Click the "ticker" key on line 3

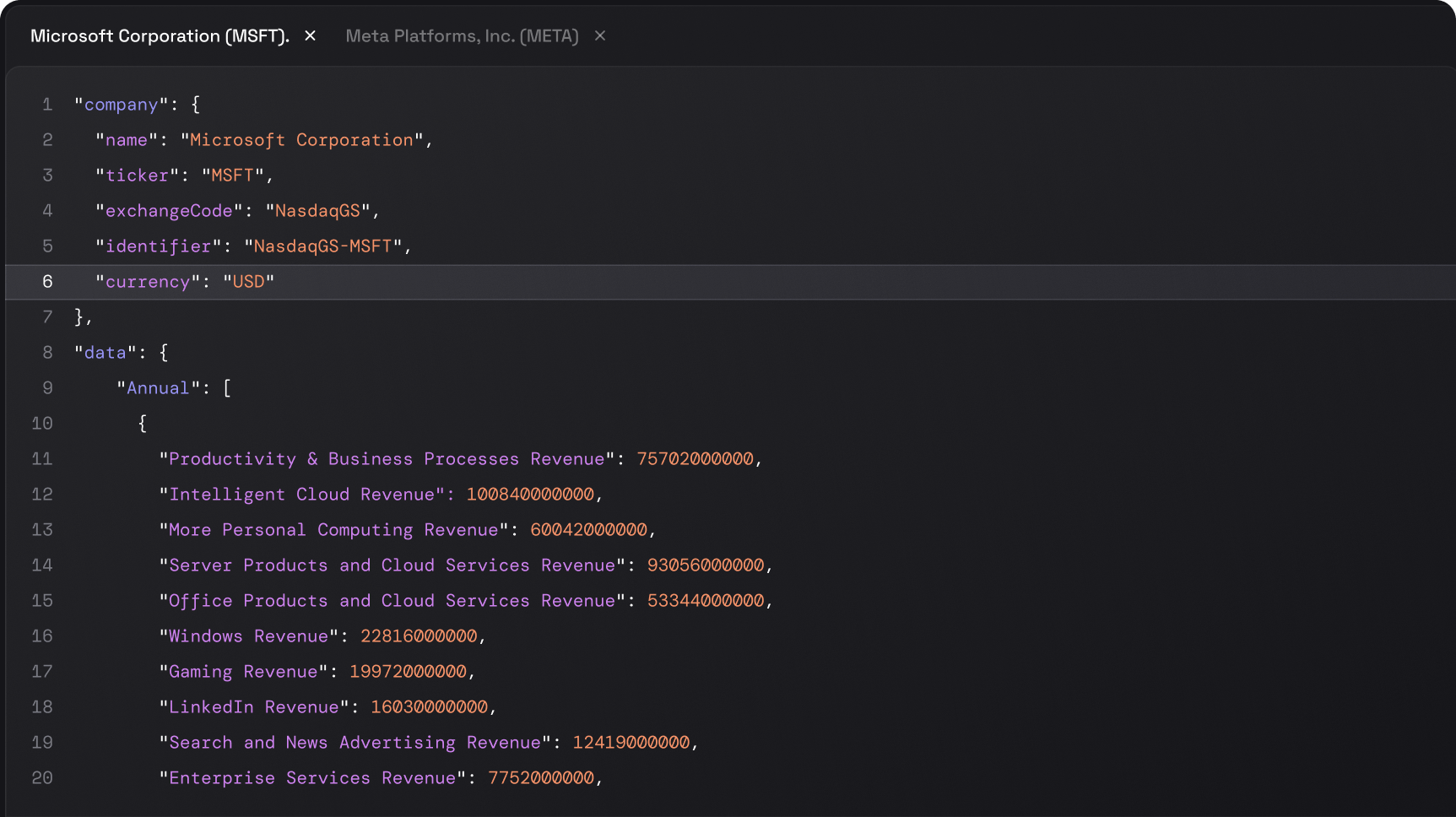coord(137,176)
